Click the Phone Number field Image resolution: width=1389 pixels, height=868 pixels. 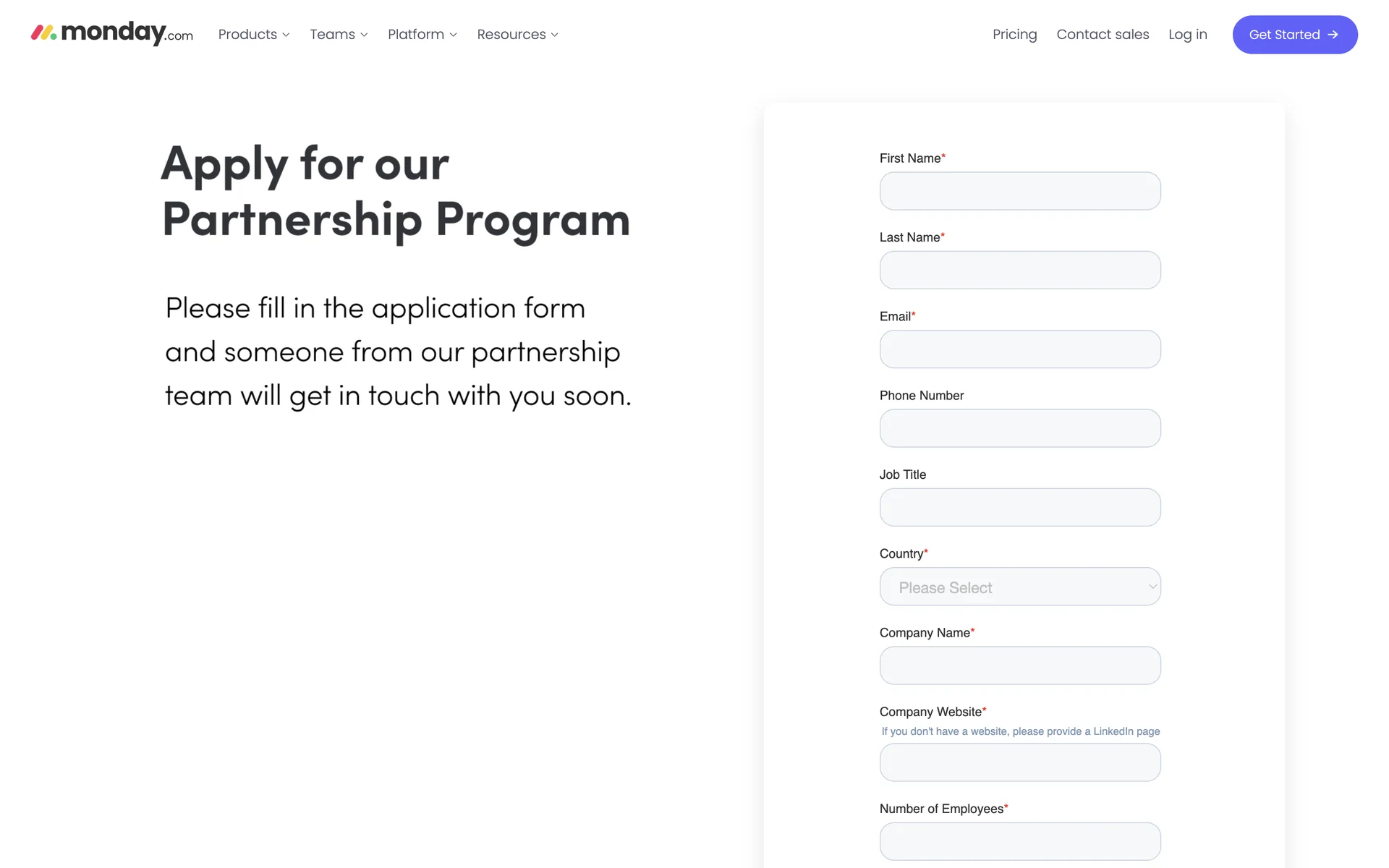(x=1020, y=428)
